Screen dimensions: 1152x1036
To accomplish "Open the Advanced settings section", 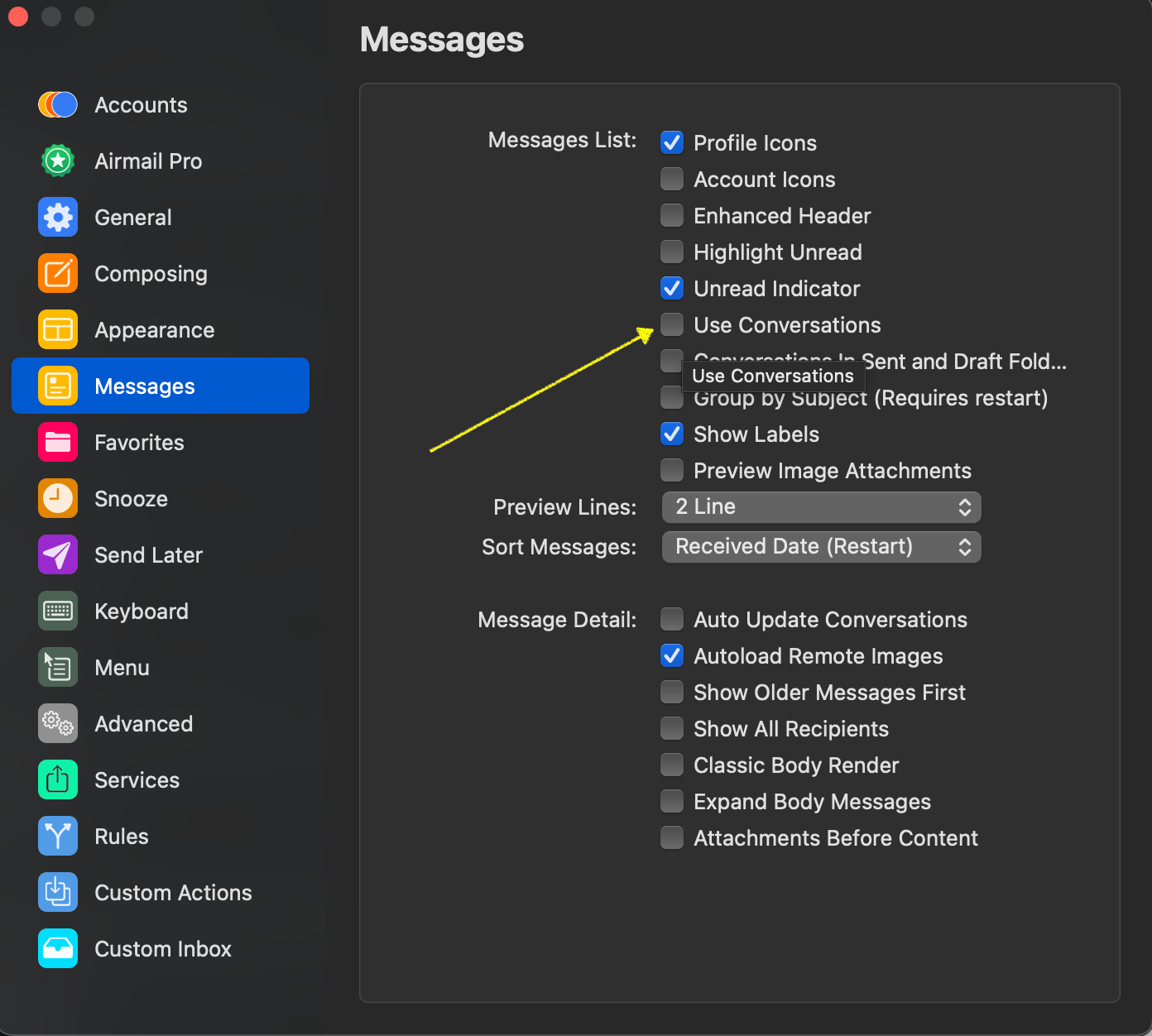I will click(x=143, y=724).
